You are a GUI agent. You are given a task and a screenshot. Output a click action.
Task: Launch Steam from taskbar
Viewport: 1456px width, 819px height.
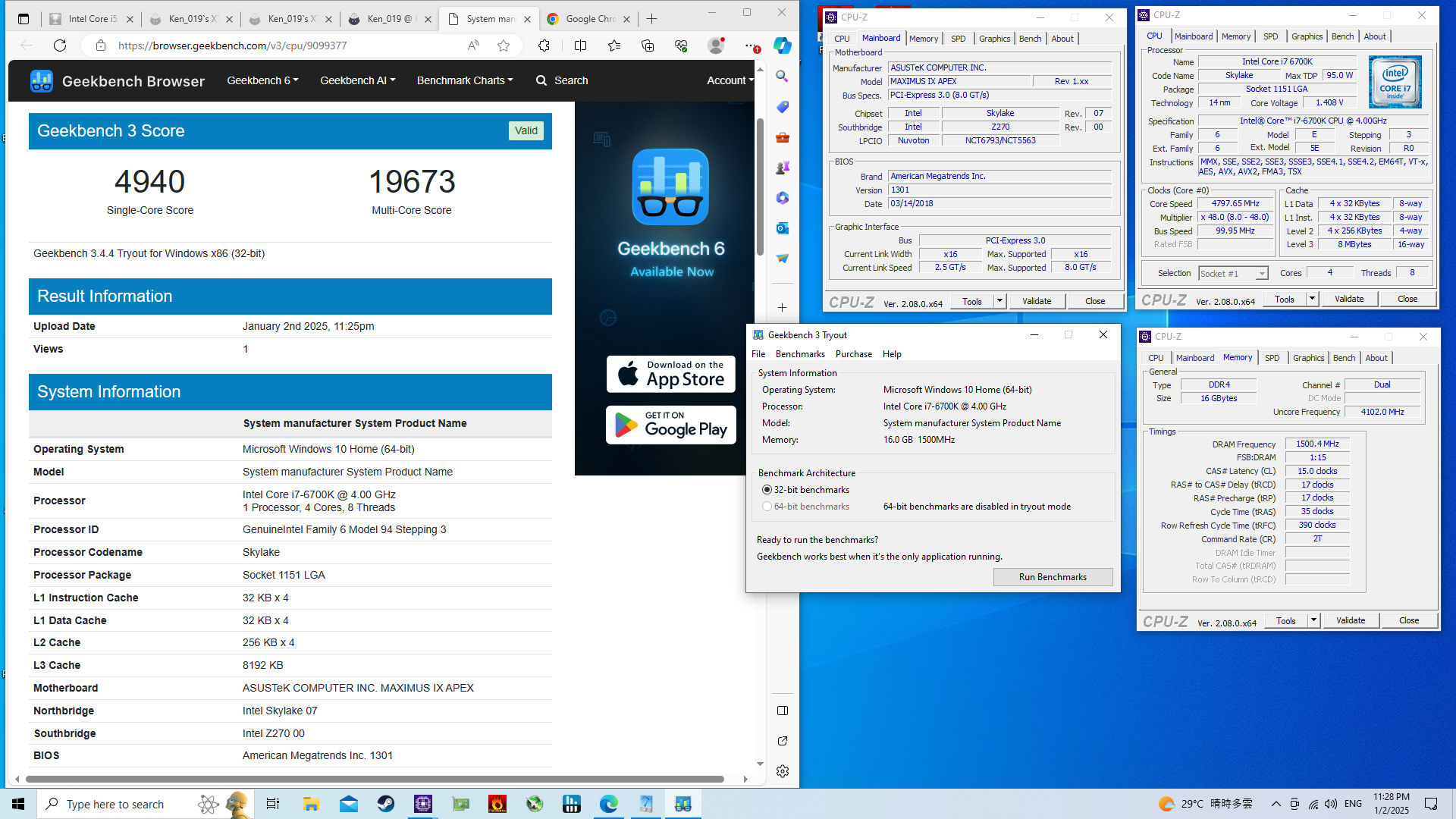tap(386, 804)
